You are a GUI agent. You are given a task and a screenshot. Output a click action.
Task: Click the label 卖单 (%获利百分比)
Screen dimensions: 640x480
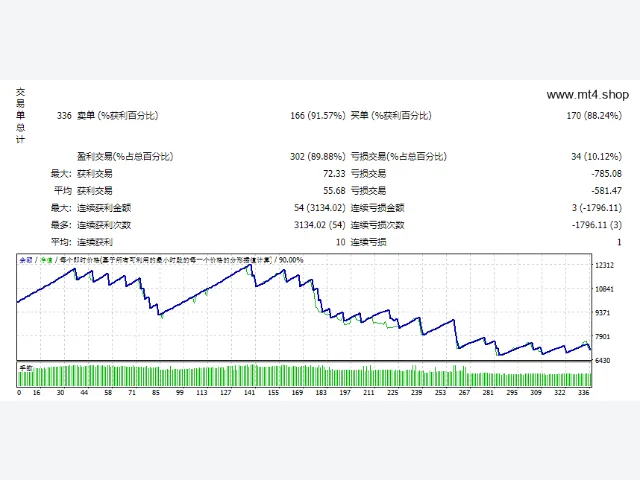coord(118,116)
